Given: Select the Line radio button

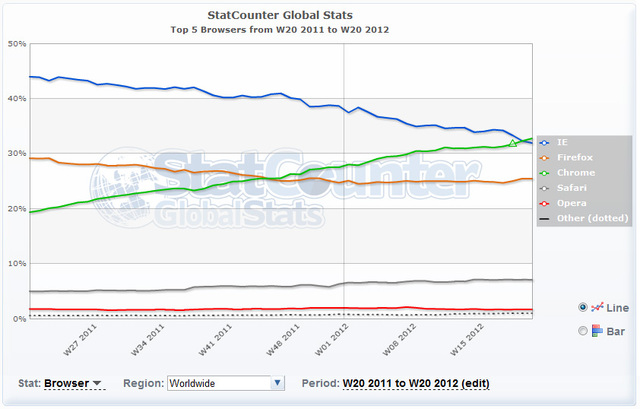Looking at the screenshot, I should point(582,307).
